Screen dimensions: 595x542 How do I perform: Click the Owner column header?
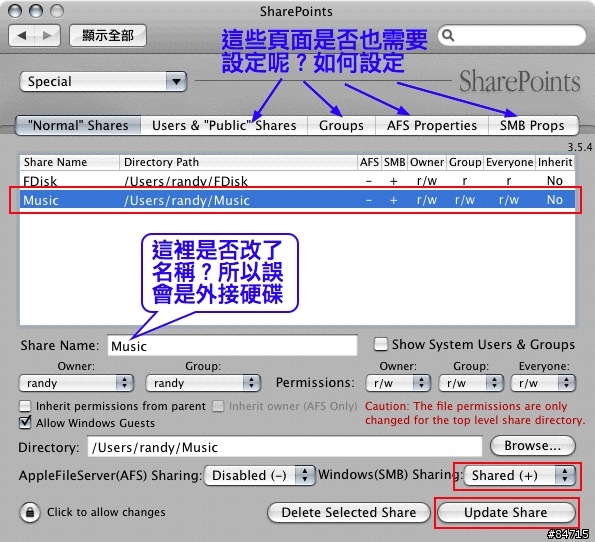point(427,162)
